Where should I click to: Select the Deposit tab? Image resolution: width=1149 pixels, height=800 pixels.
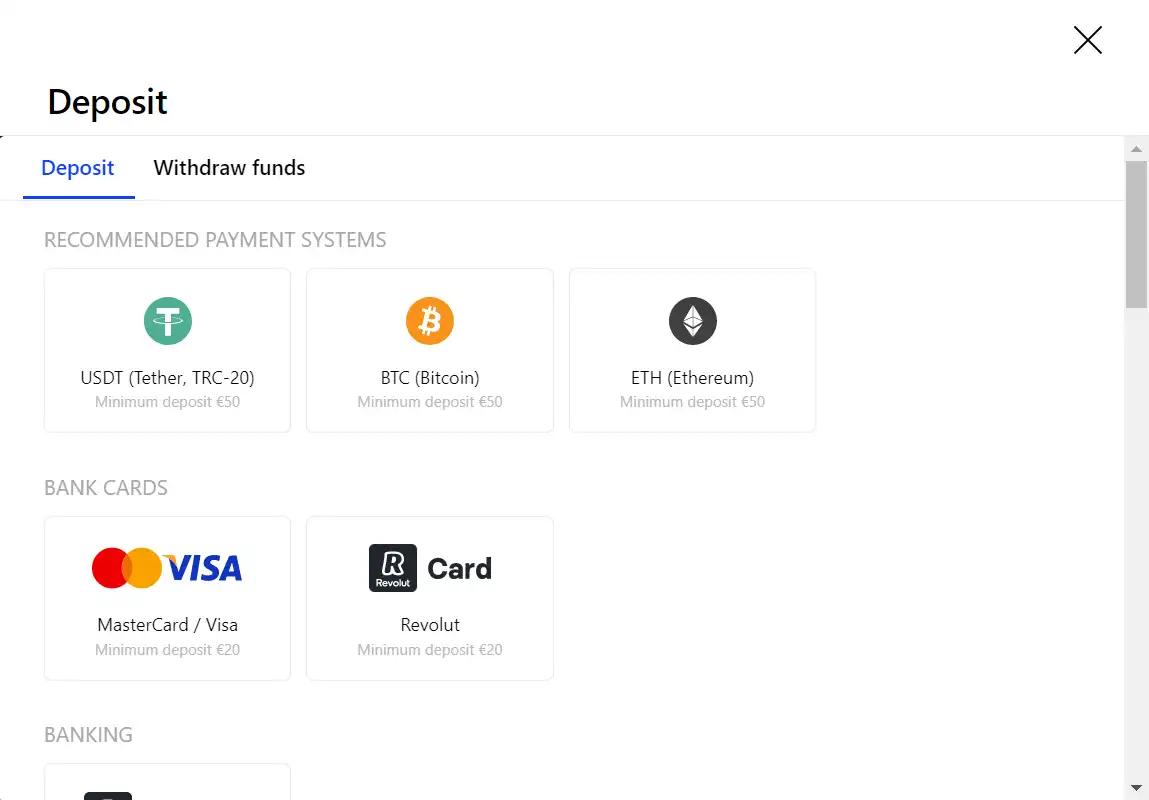(78, 168)
